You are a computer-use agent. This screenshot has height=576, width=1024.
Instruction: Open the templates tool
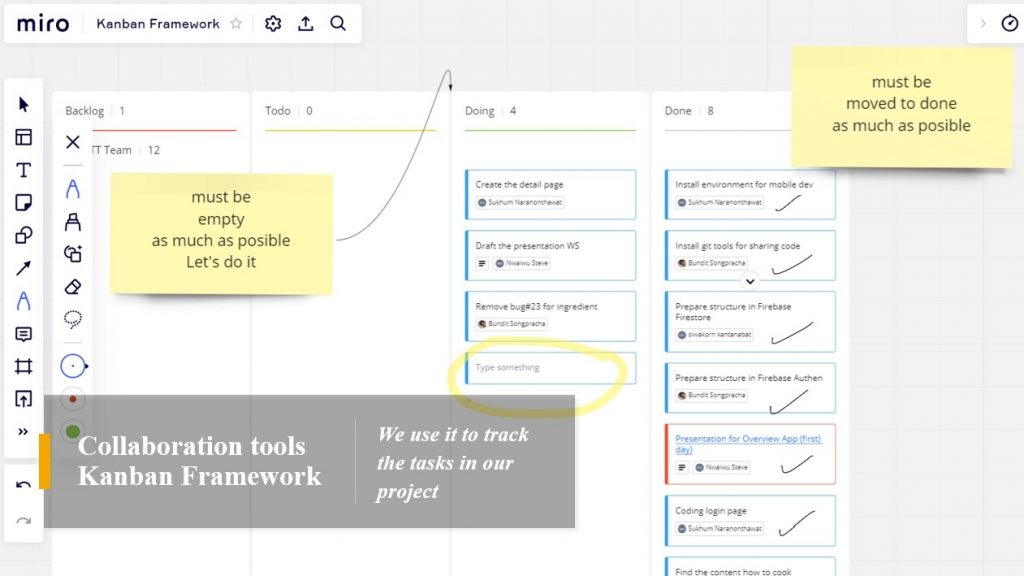pyautogui.click(x=24, y=137)
